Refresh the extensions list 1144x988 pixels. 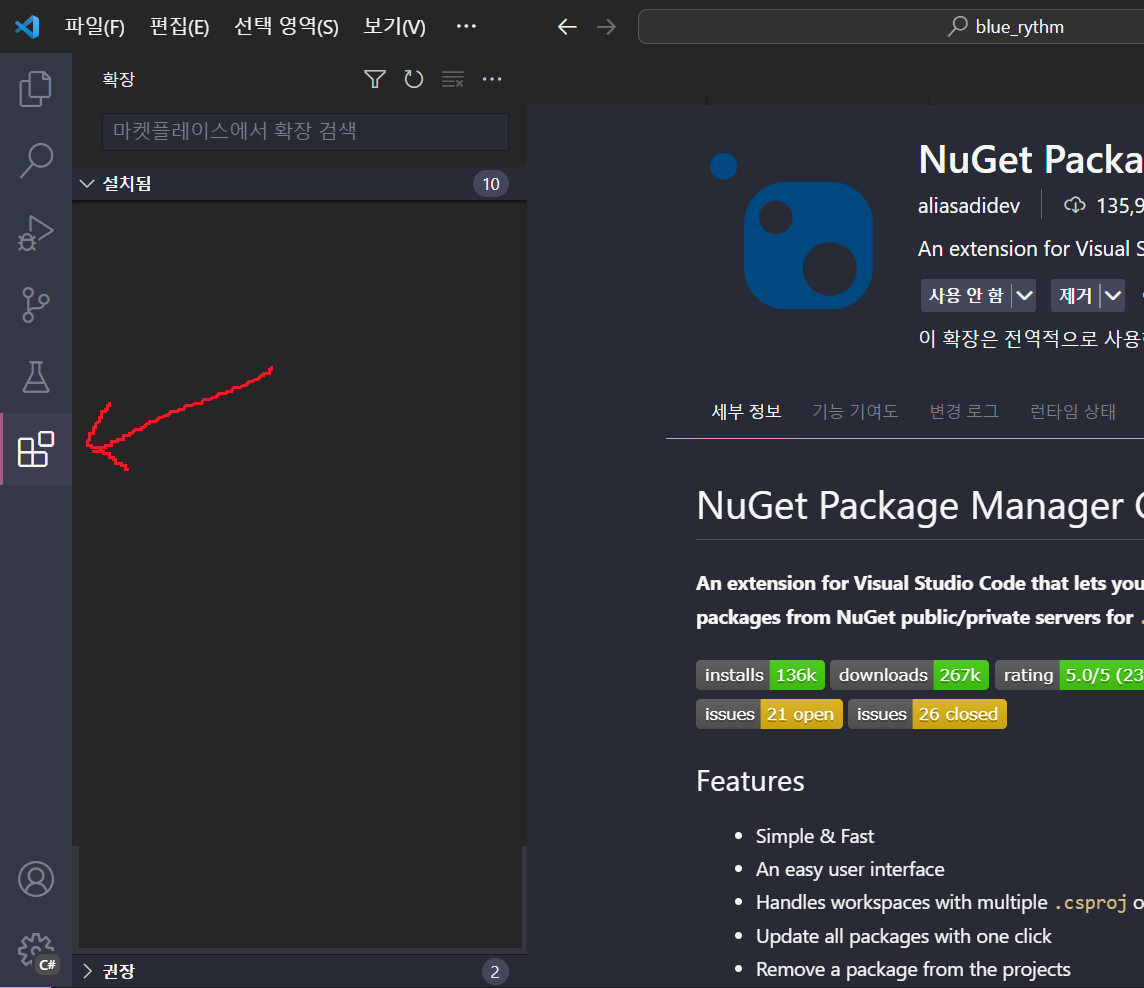414,78
